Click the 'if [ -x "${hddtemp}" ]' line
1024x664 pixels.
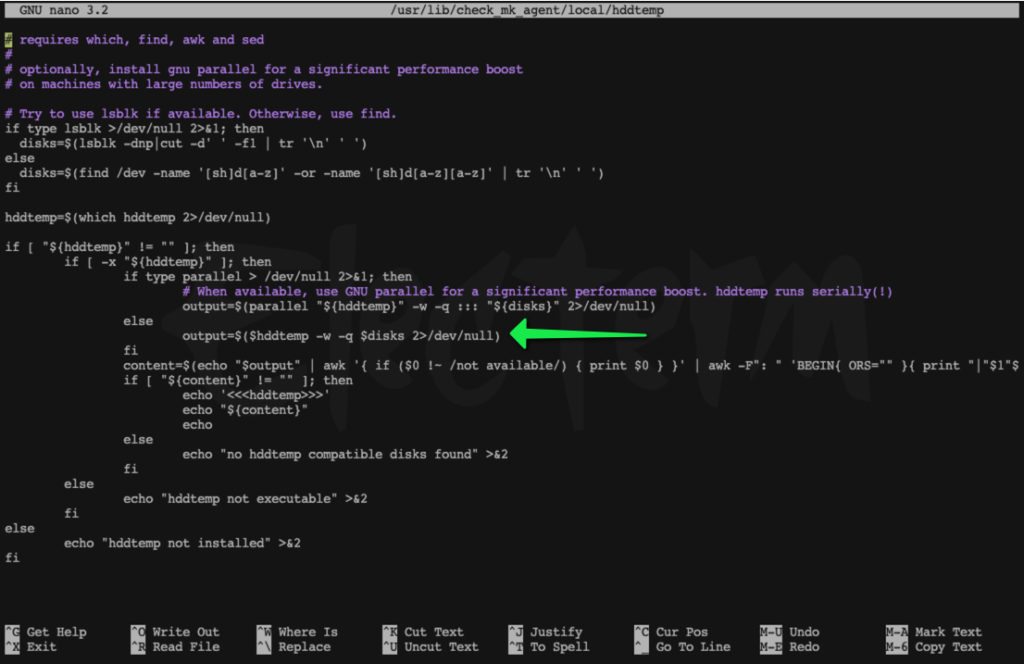(168, 262)
